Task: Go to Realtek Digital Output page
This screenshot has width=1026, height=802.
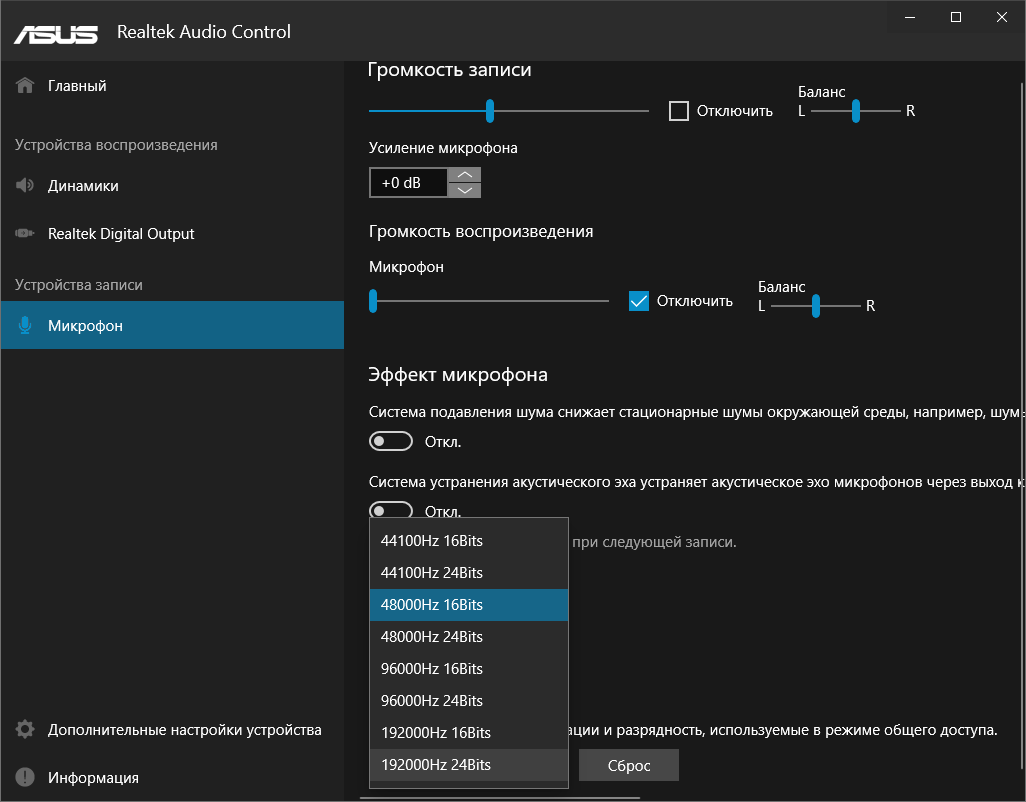Action: 121,234
